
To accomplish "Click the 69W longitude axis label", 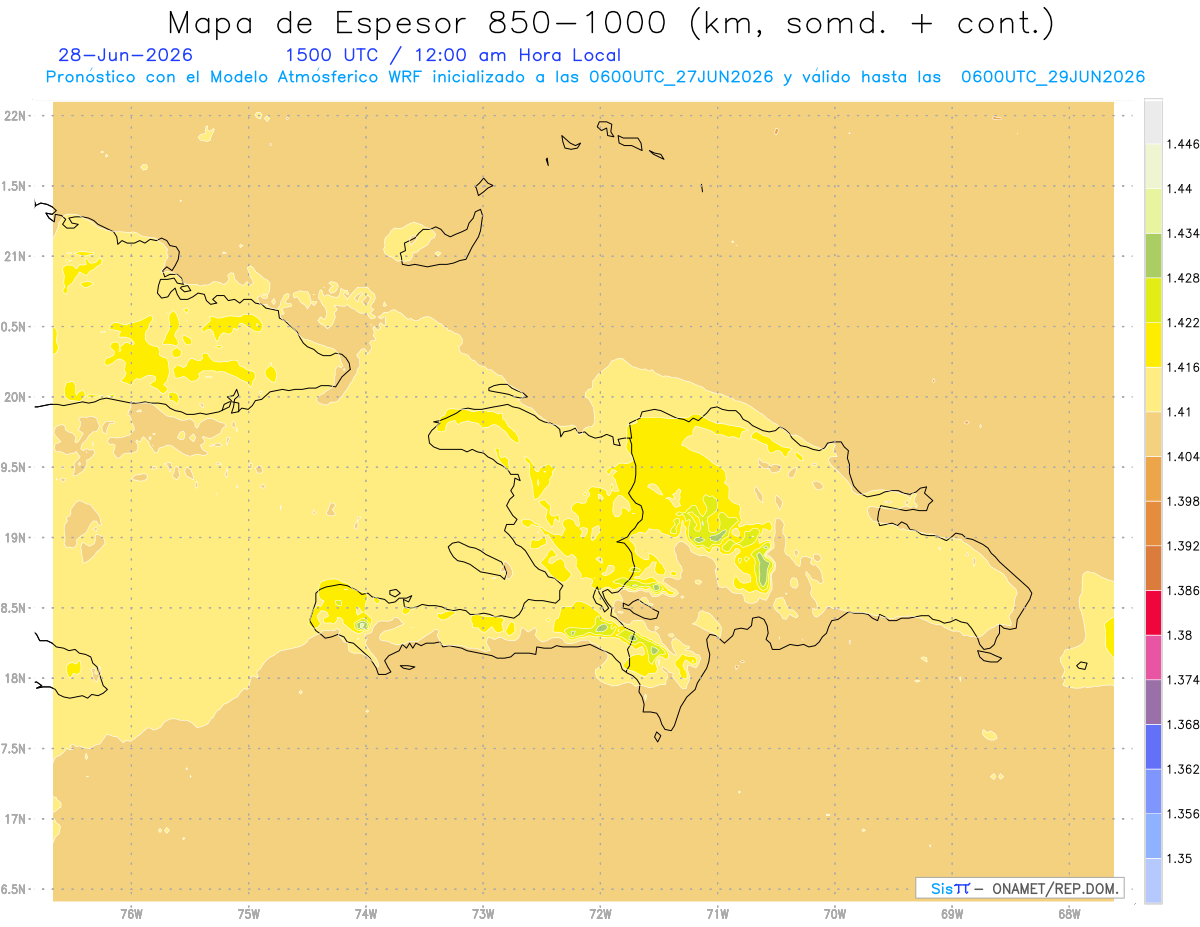I will (952, 913).
